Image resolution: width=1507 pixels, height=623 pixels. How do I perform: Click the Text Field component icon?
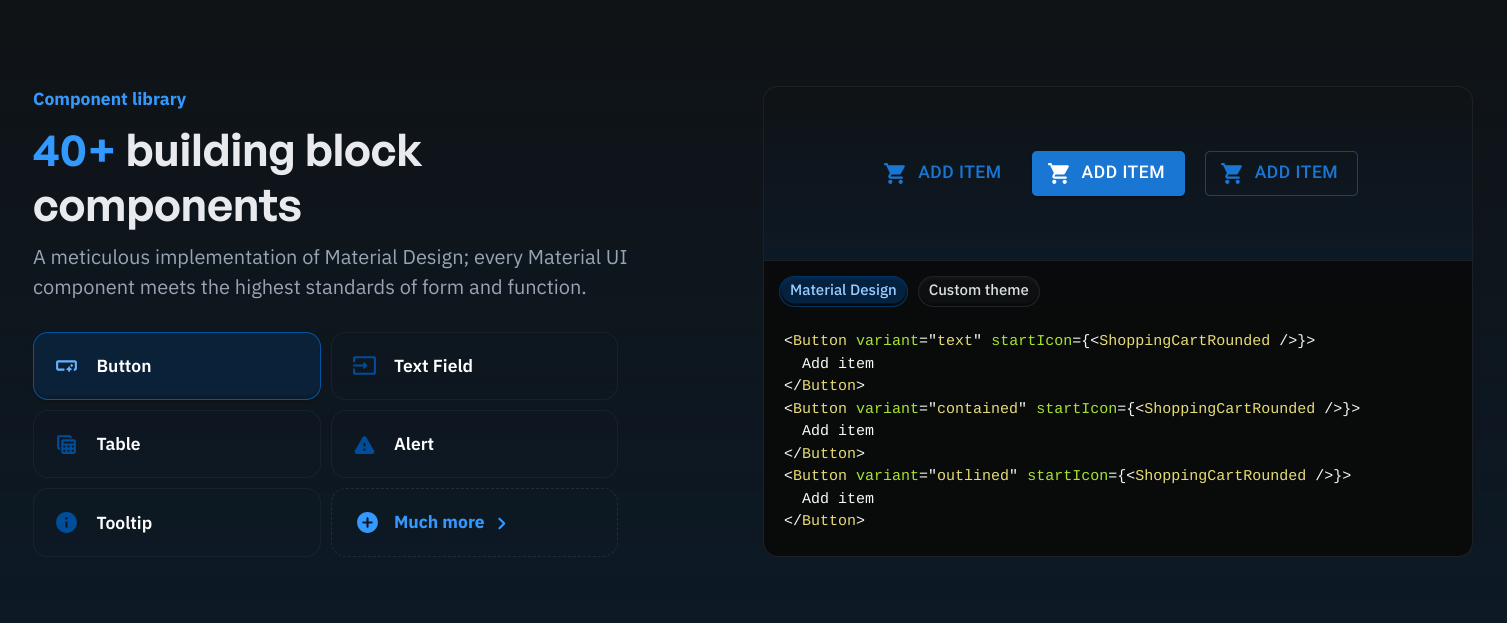[364, 366]
